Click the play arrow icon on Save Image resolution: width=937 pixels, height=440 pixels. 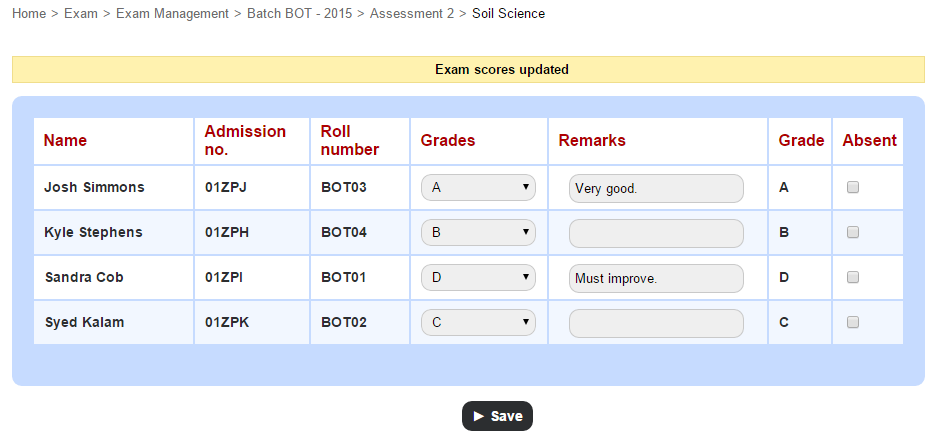[x=479, y=416]
